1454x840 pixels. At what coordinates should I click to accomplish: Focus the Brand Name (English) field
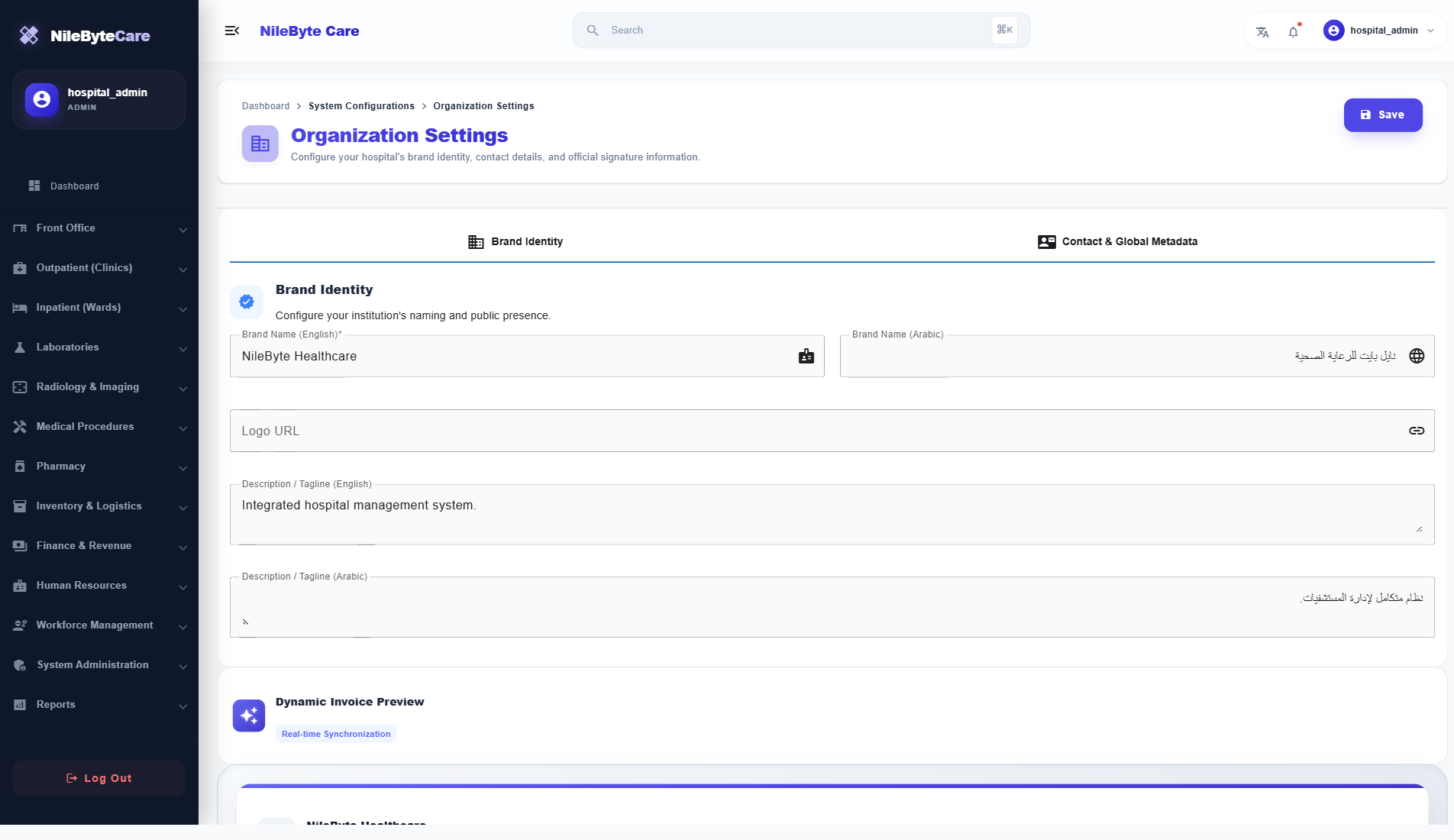click(527, 356)
